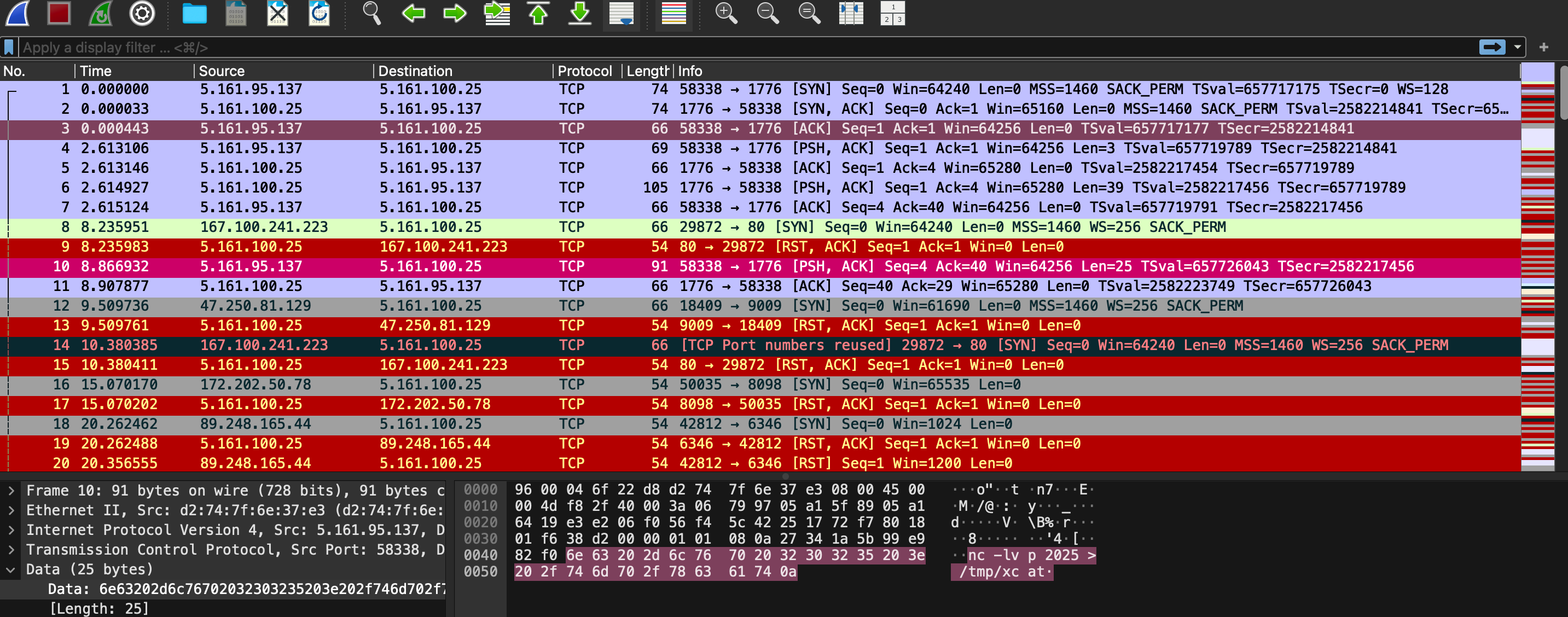Select packet 16 from 172.202.50.78

click(759, 385)
